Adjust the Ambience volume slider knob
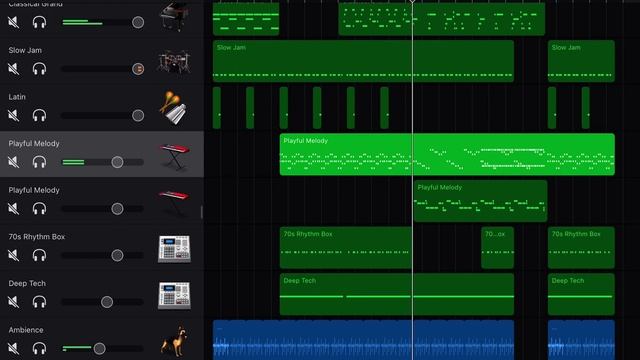 [x=99, y=348]
